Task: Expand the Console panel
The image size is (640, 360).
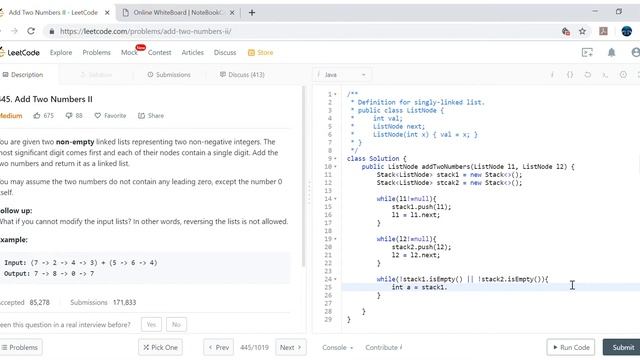Action: click(x=337, y=348)
